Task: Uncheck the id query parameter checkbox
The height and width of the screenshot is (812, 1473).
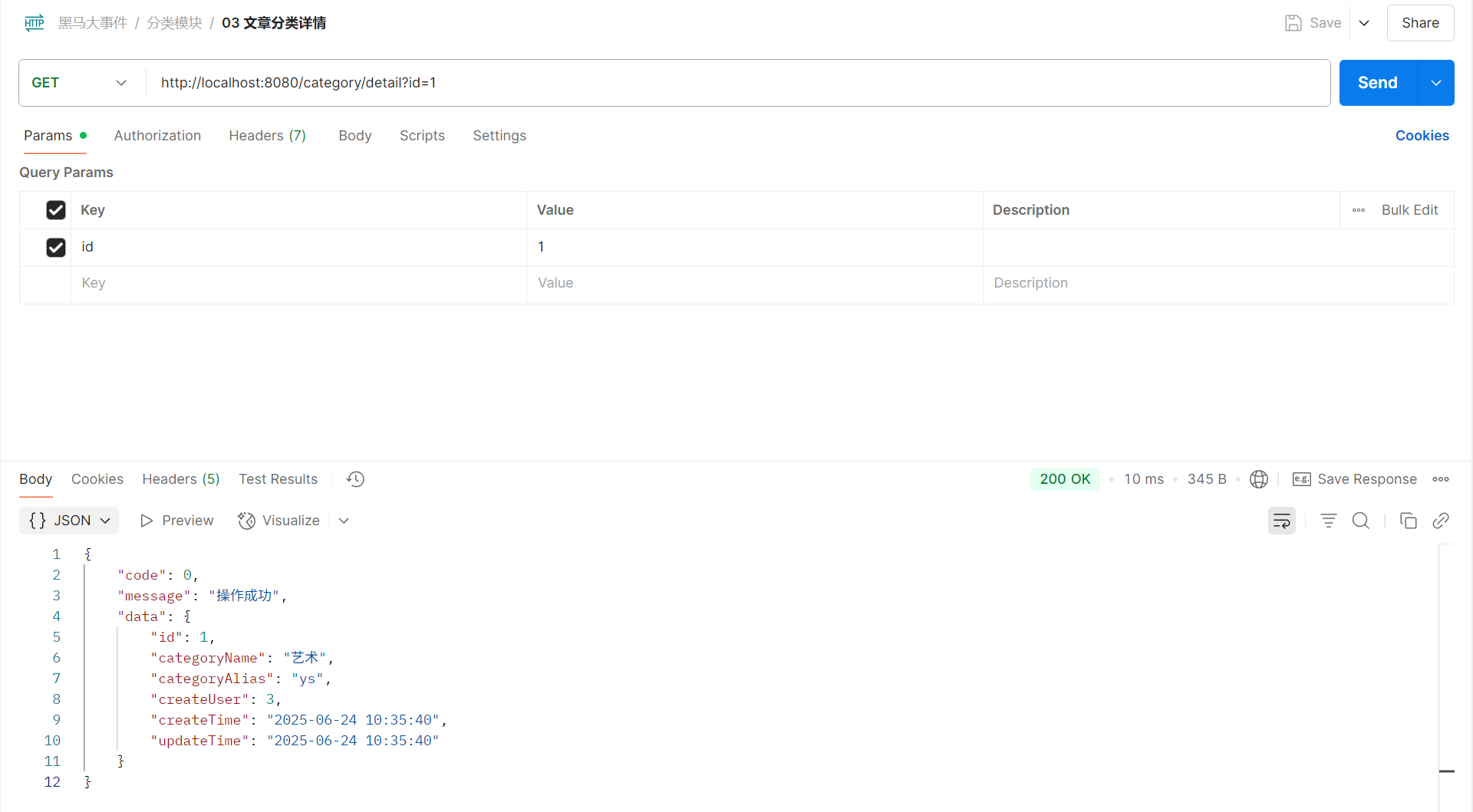Action: 56,247
